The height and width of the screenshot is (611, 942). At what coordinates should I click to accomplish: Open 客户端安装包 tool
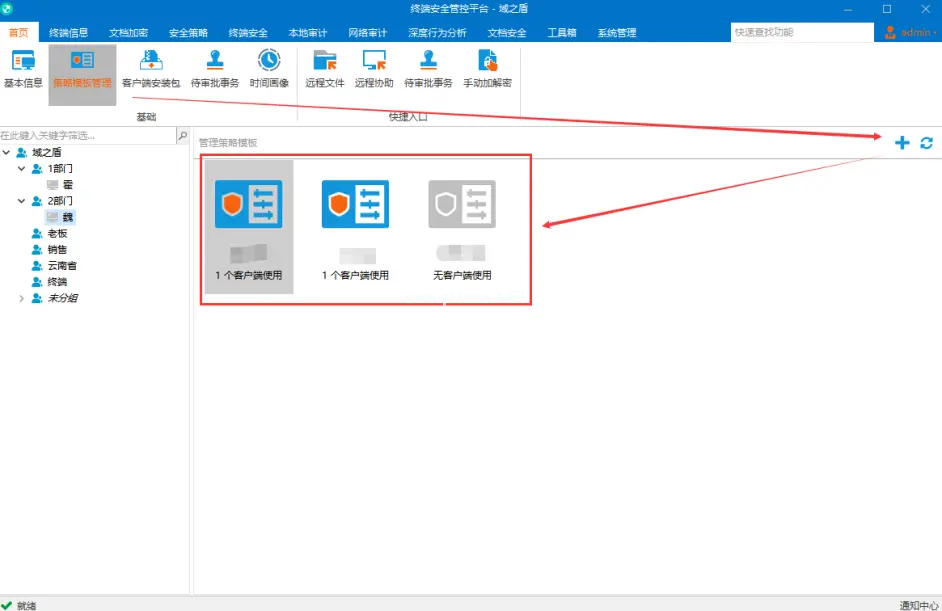point(150,68)
